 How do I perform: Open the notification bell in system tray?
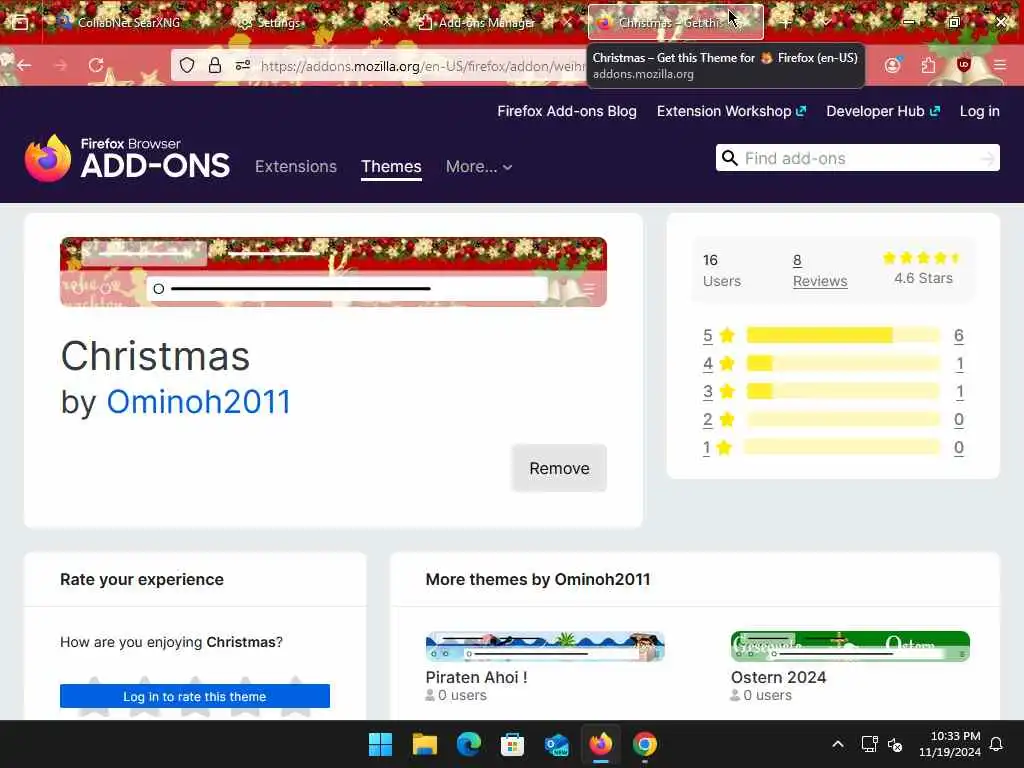[996, 744]
